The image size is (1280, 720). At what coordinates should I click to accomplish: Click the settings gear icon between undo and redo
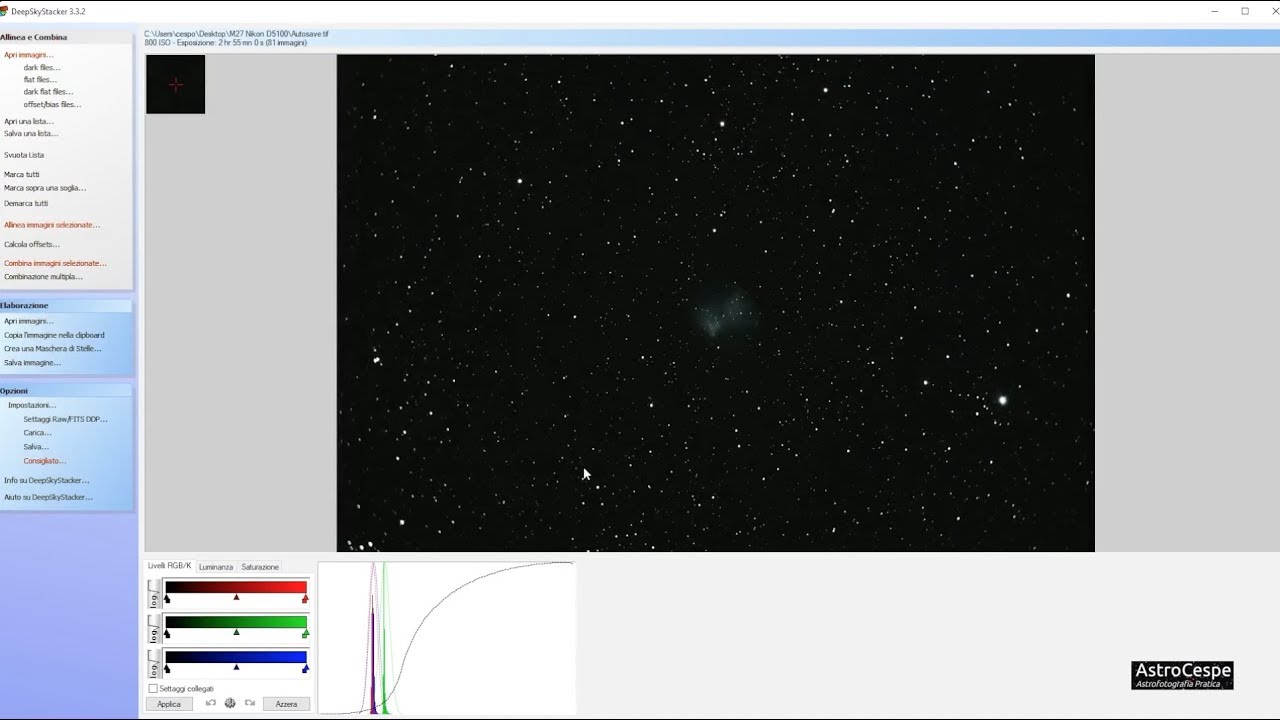tap(230, 703)
